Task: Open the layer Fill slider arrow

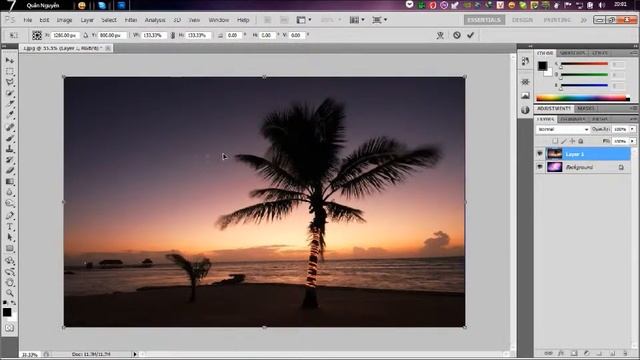Action: click(632, 141)
